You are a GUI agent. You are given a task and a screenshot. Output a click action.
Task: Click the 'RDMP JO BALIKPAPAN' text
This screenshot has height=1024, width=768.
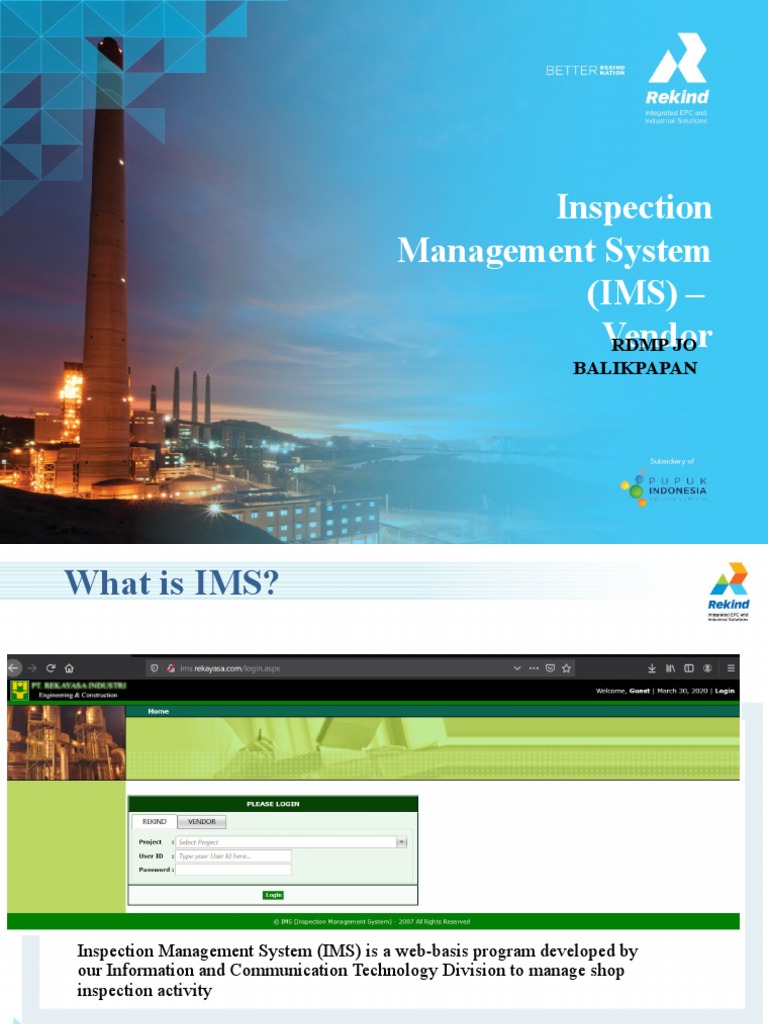coord(635,357)
